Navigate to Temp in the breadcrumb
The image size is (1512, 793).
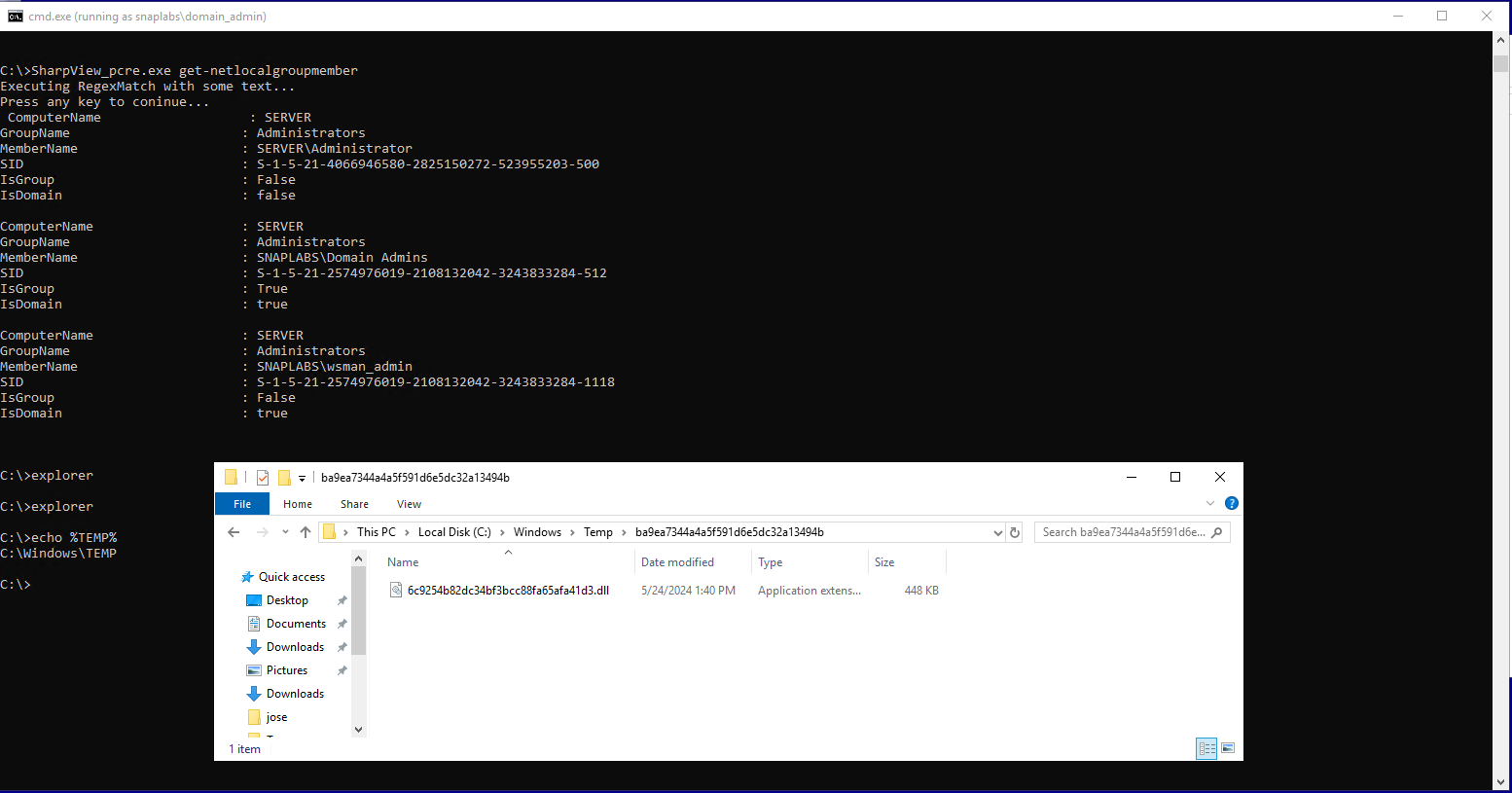pos(598,532)
